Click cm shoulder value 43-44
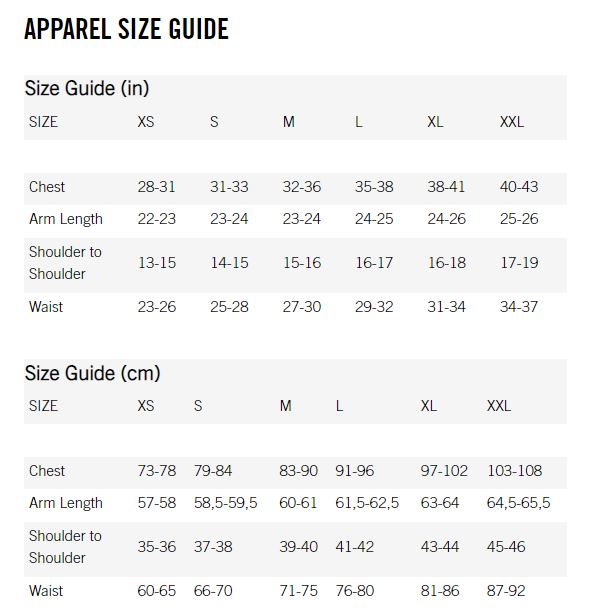 440,547
